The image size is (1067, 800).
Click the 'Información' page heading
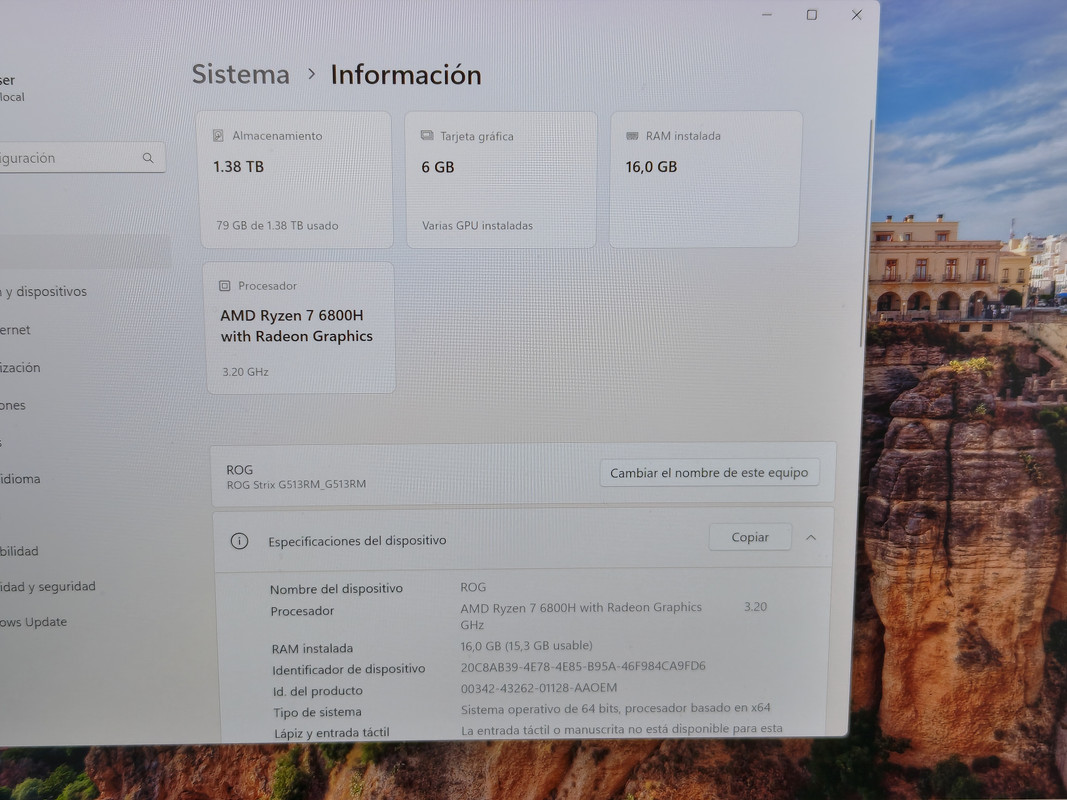(x=406, y=75)
